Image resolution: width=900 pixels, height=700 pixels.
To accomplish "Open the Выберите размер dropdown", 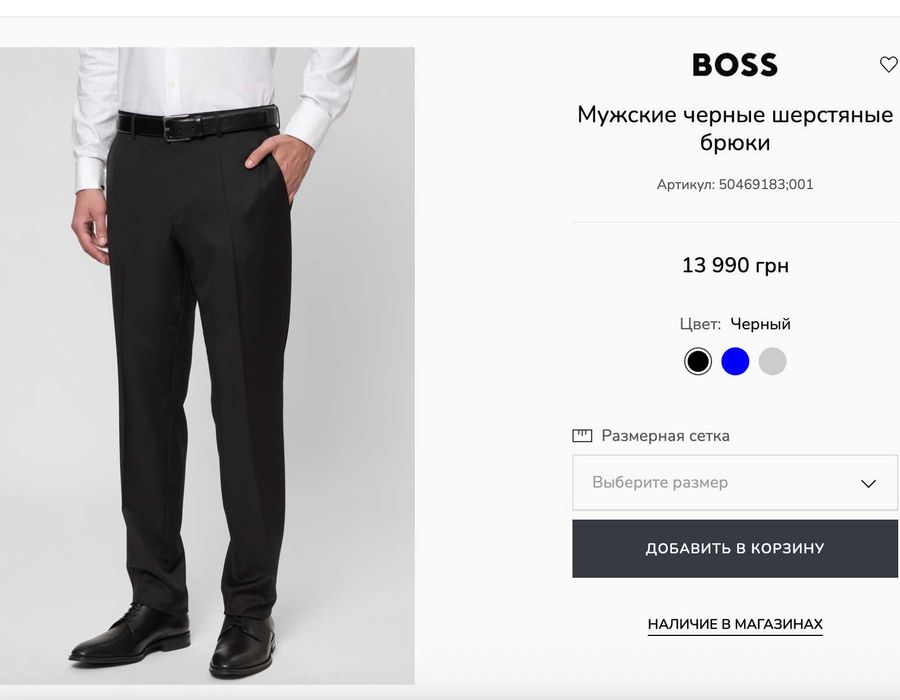I will point(734,483).
